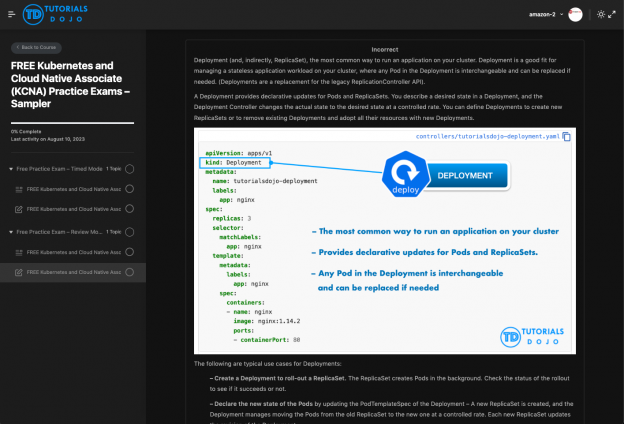
Task: Toggle completion circle of Review Mode topic row
Action: point(129,252)
